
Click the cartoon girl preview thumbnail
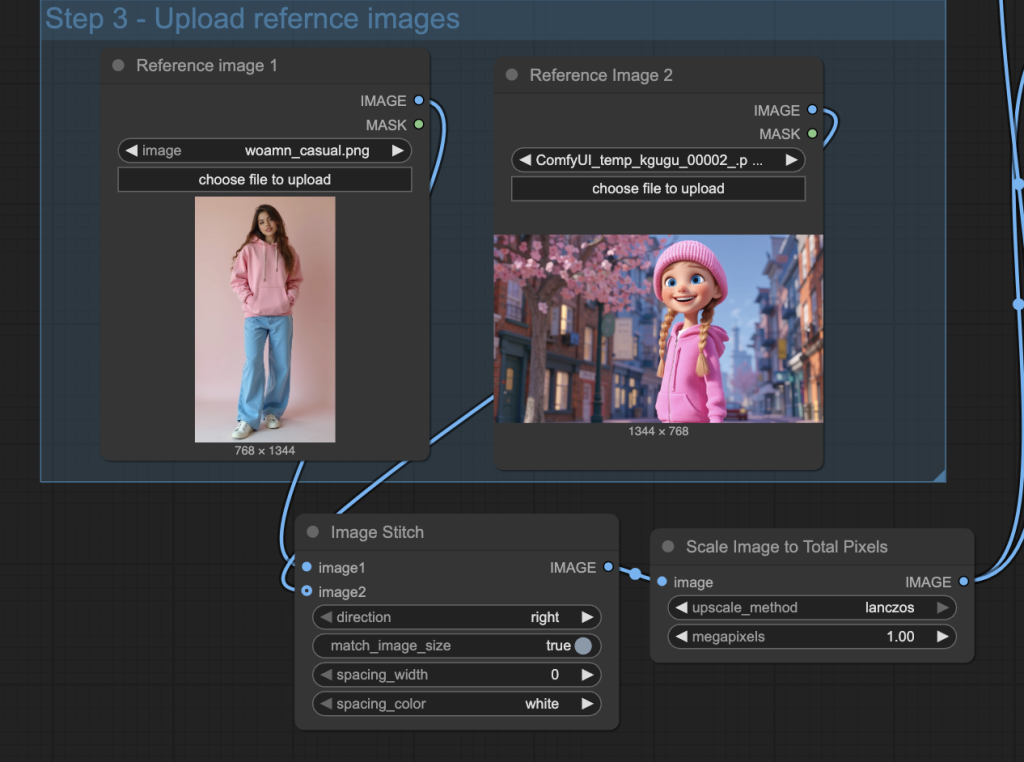[x=658, y=328]
